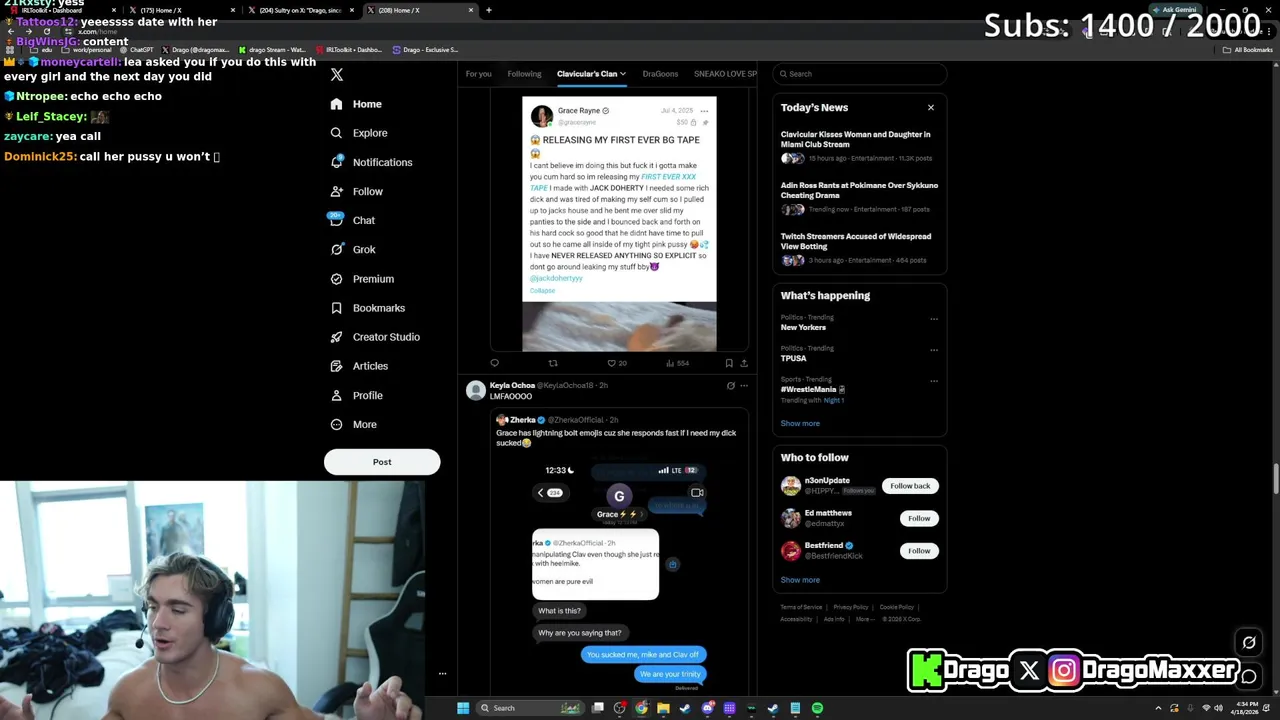Open Windows Start menu
The image size is (1280, 720).
coord(463,708)
